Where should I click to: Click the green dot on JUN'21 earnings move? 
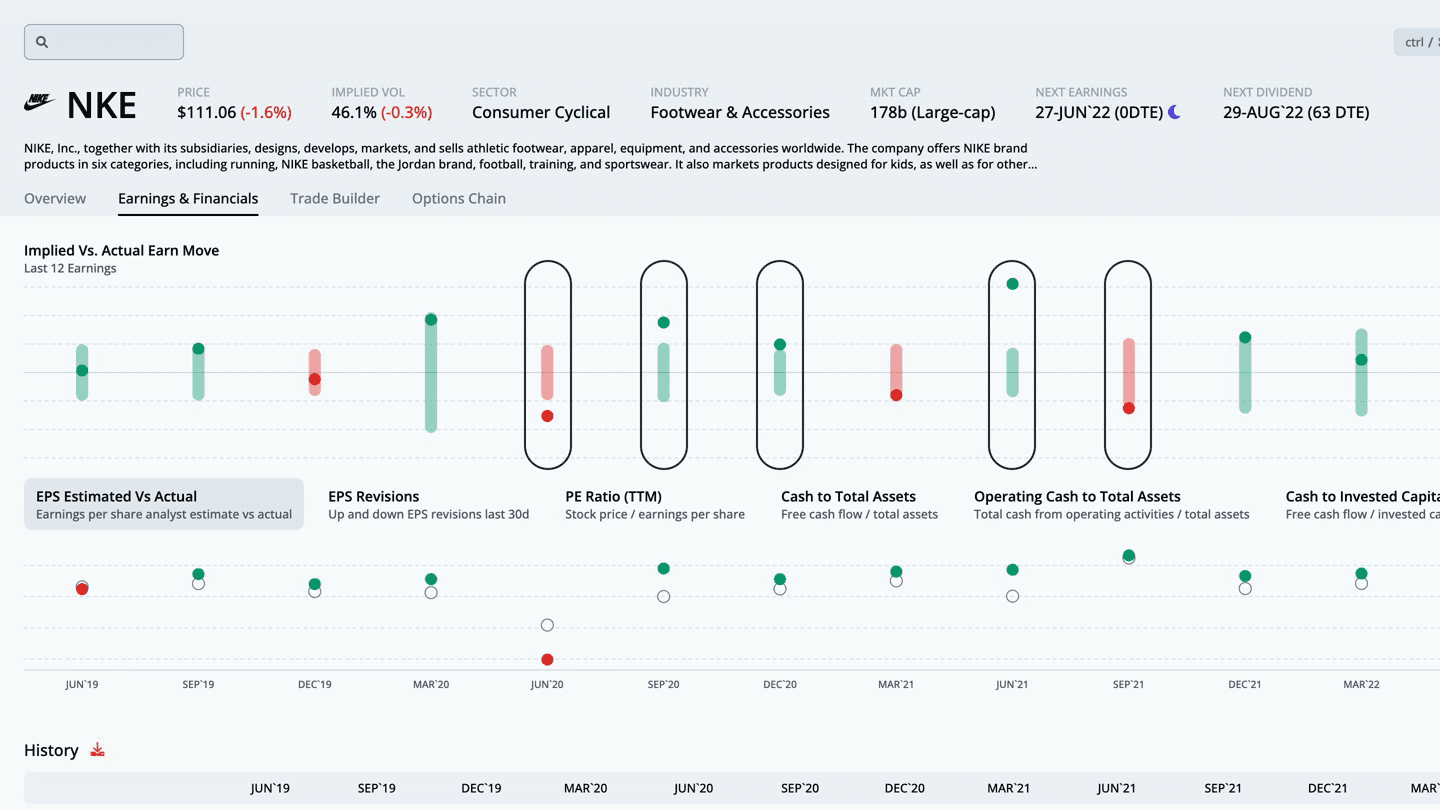point(1012,284)
